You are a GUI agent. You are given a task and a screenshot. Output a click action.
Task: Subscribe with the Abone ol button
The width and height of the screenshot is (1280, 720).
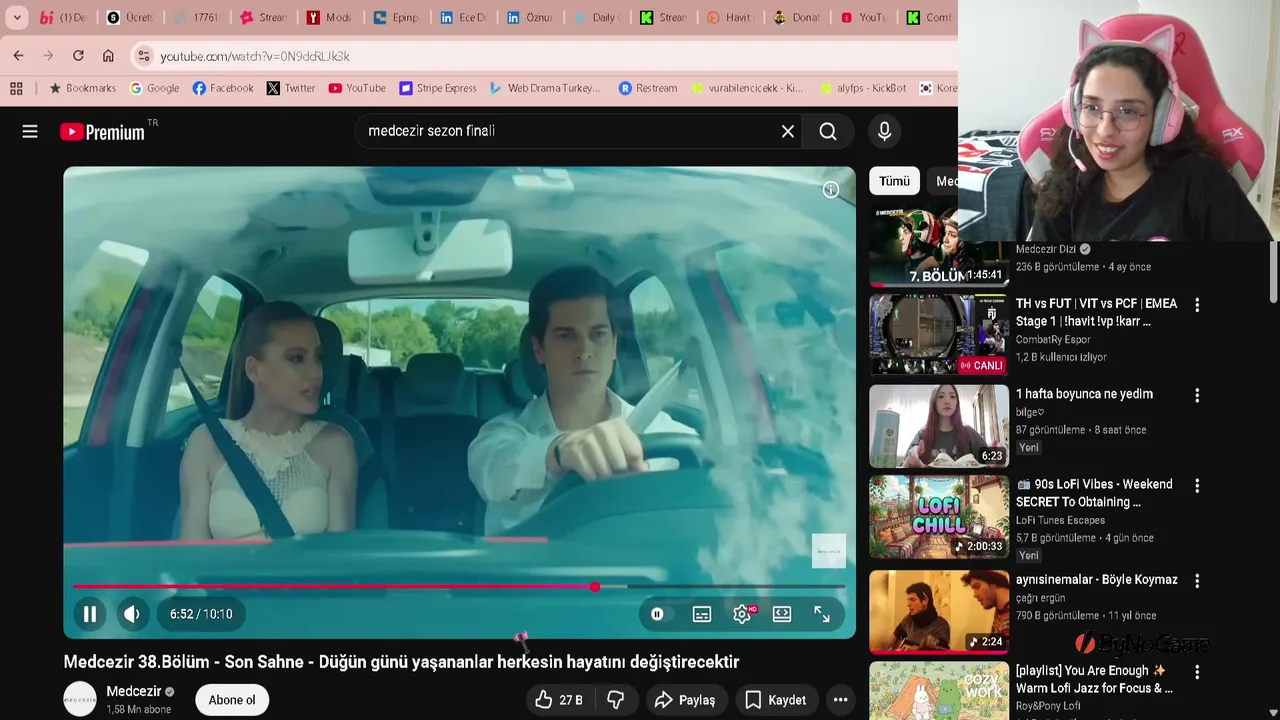click(x=232, y=700)
